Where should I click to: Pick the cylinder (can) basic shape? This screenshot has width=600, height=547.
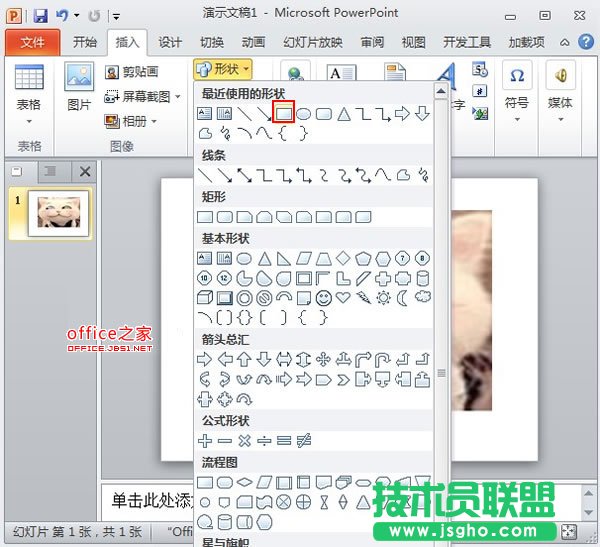pyautogui.click(x=422, y=278)
